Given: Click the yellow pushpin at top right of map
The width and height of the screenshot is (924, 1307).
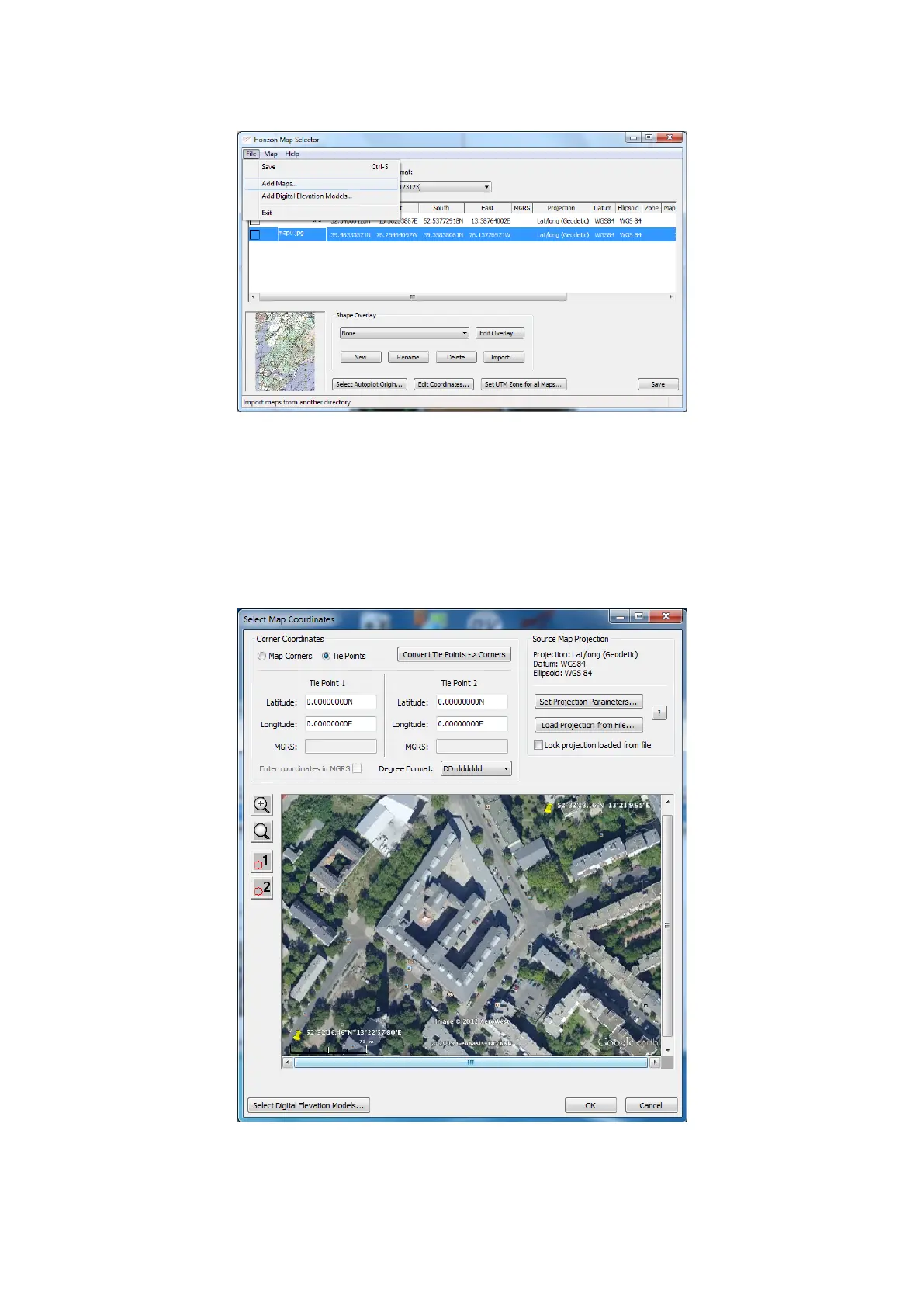Looking at the screenshot, I should click(549, 808).
